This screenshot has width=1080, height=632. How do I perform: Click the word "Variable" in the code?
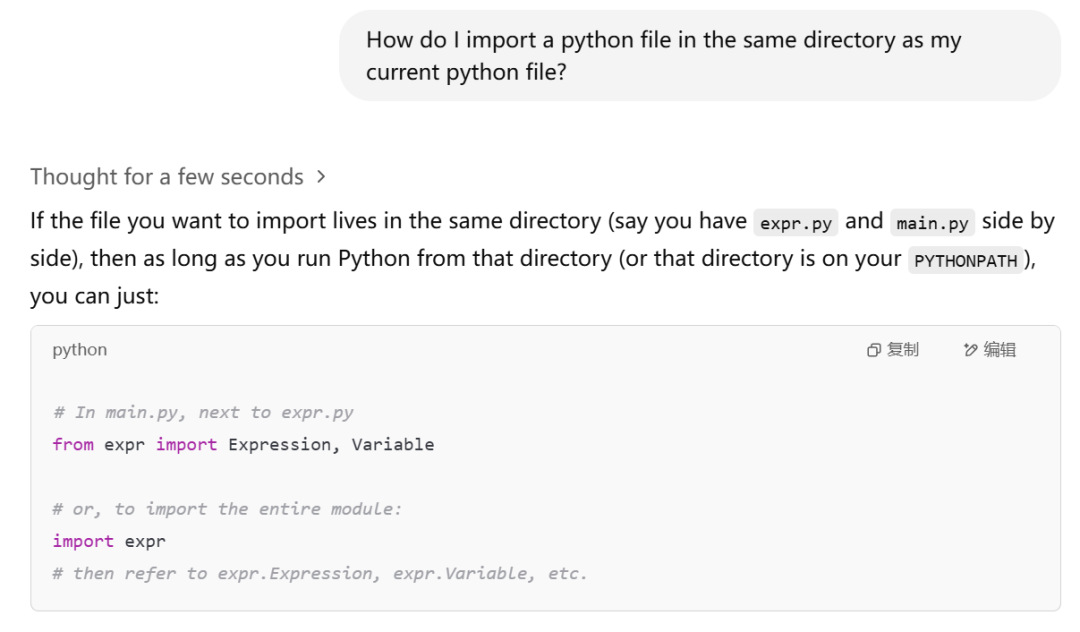393,445
